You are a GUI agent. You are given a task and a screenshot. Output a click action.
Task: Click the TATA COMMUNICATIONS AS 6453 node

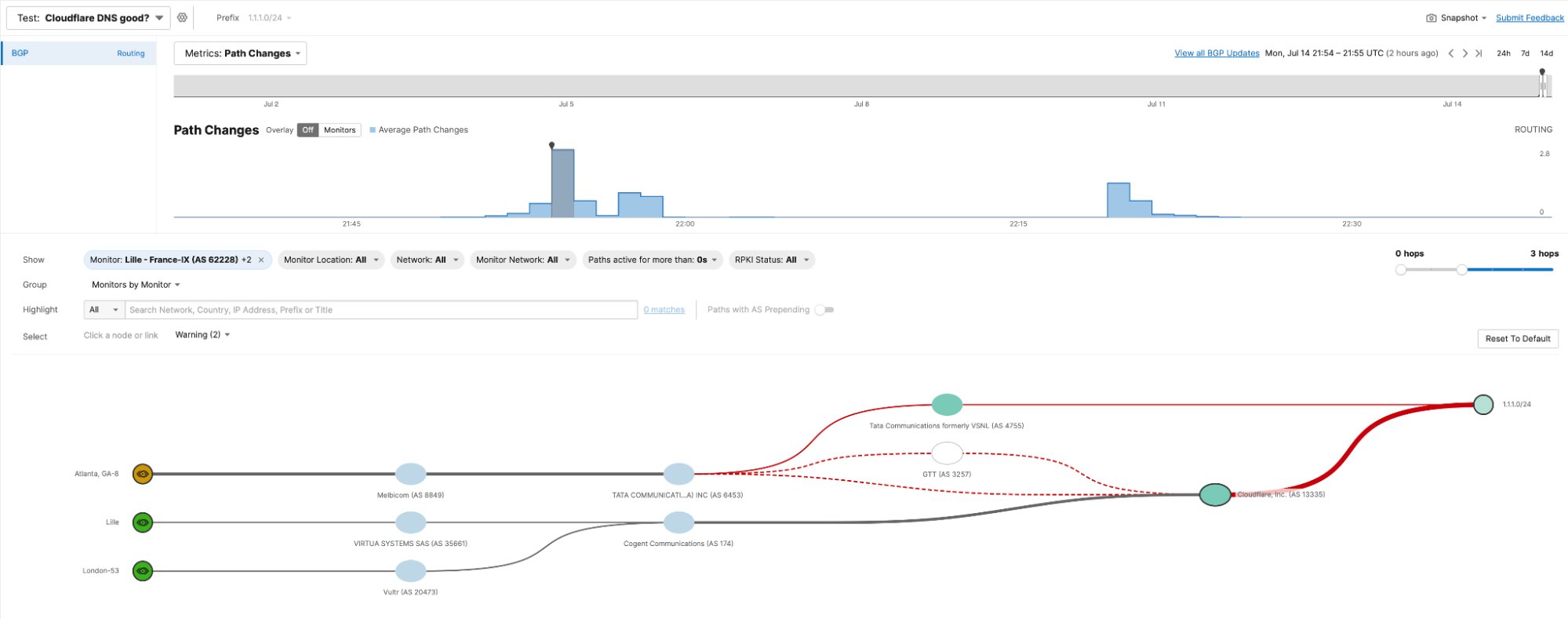[x=678, y=474]
